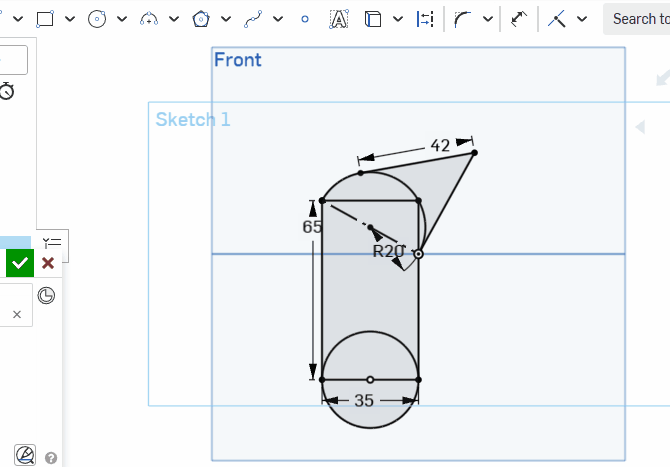Select the polygon sketch tool
The image size is (670, 467).
tap(201, 19)
